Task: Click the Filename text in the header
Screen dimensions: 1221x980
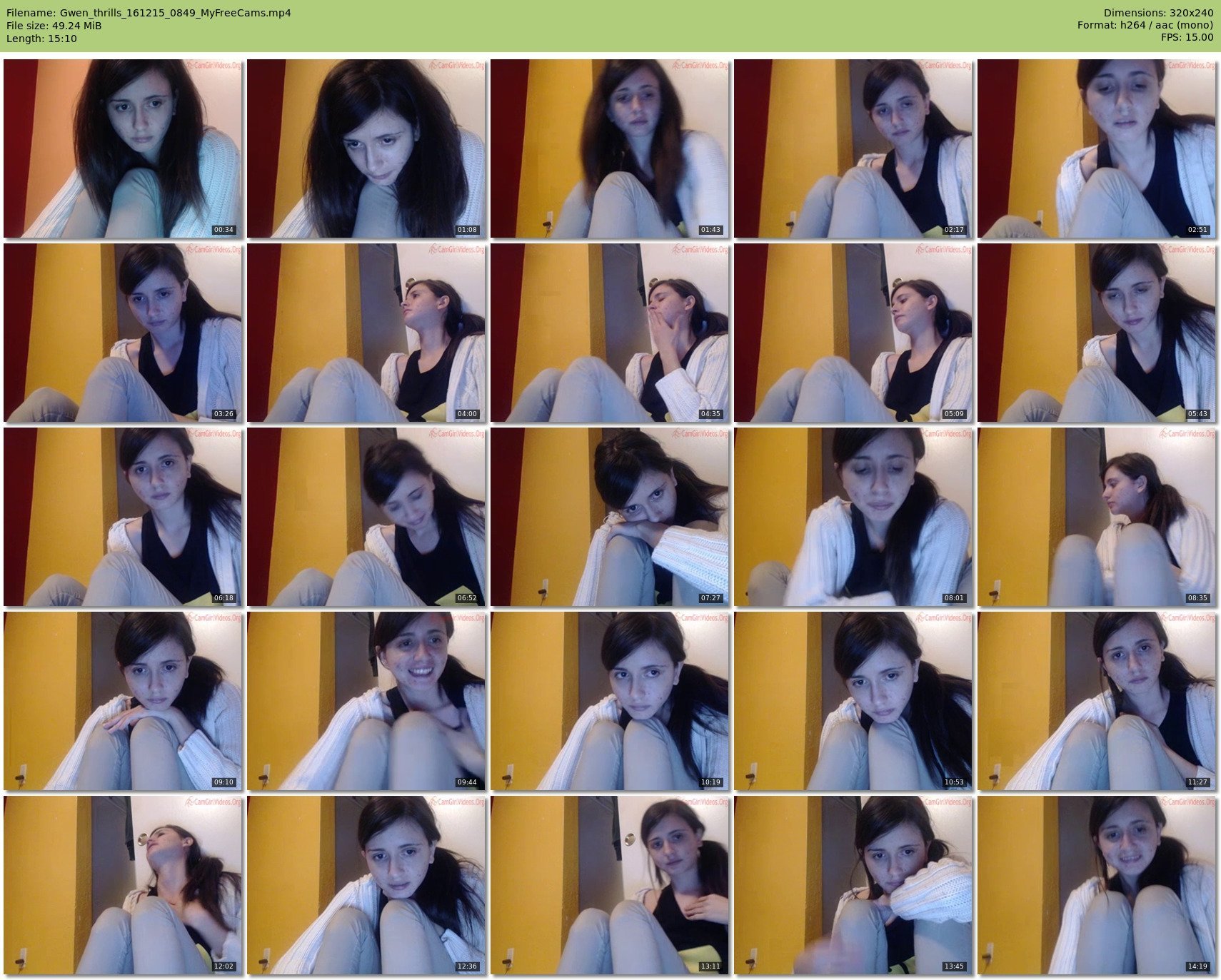Action: 149,13
